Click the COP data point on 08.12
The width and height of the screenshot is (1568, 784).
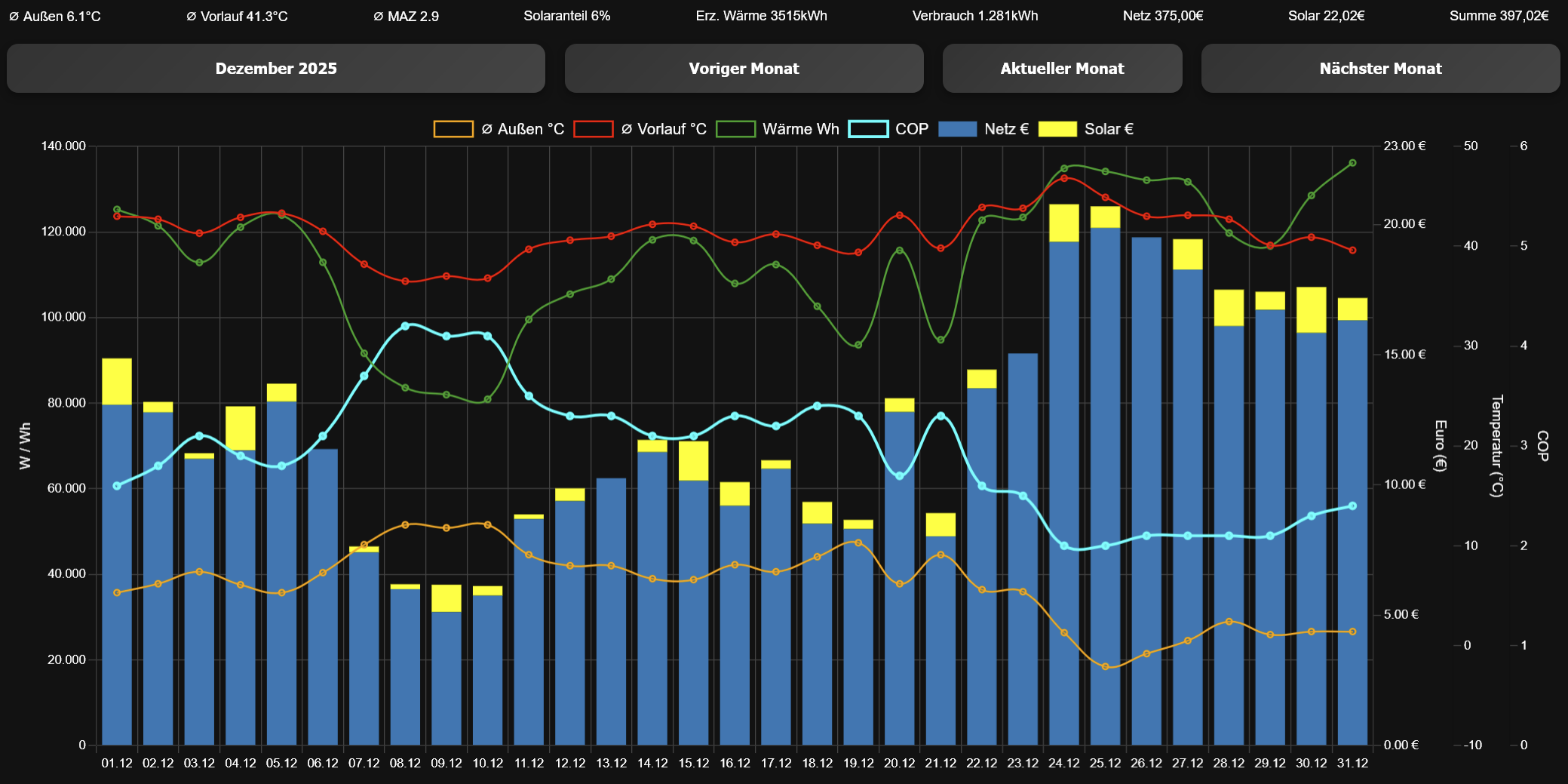pyautogui.click(x=405, y=326)
